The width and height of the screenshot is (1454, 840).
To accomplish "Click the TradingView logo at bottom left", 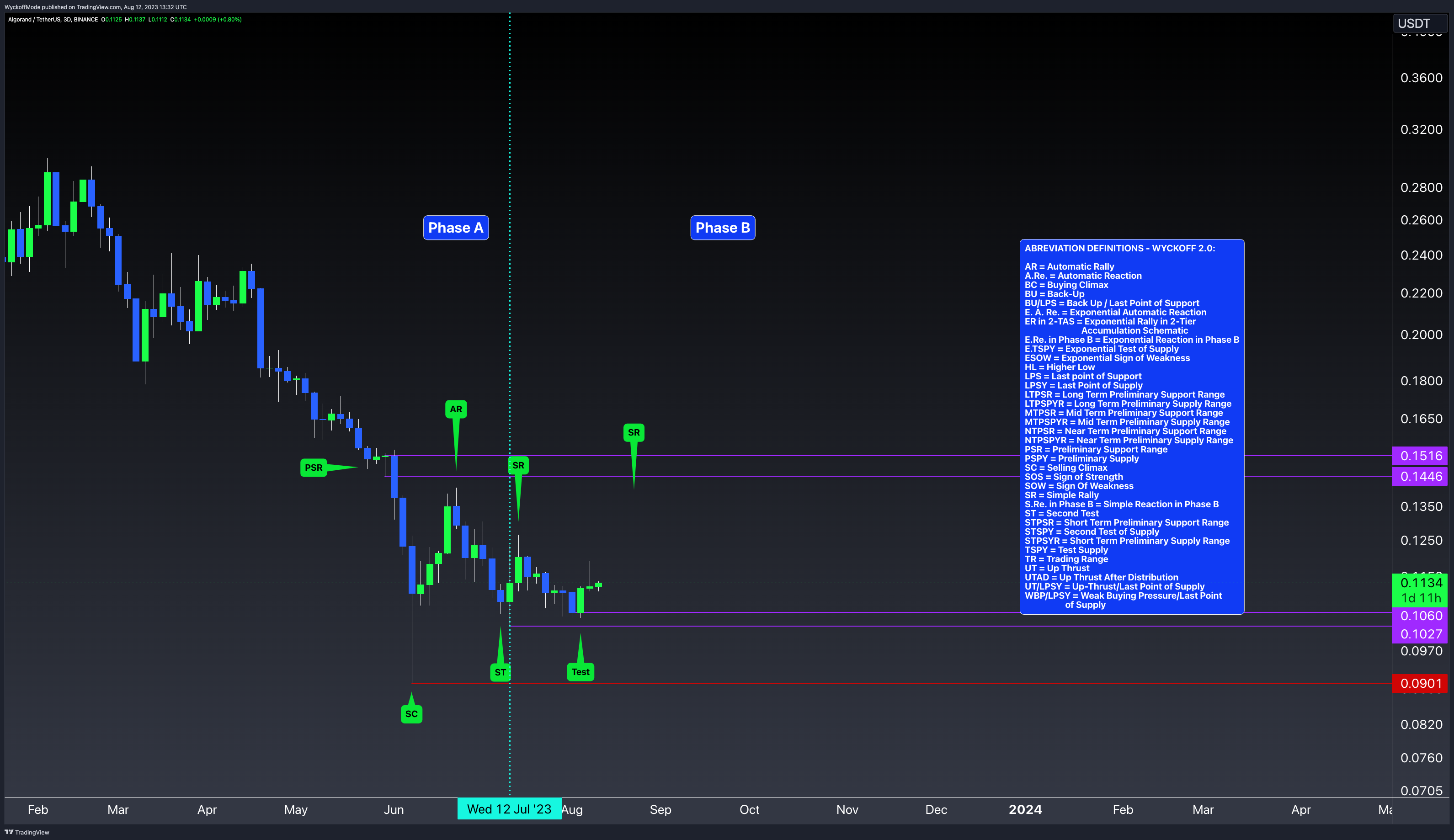I will click(27, 832).
